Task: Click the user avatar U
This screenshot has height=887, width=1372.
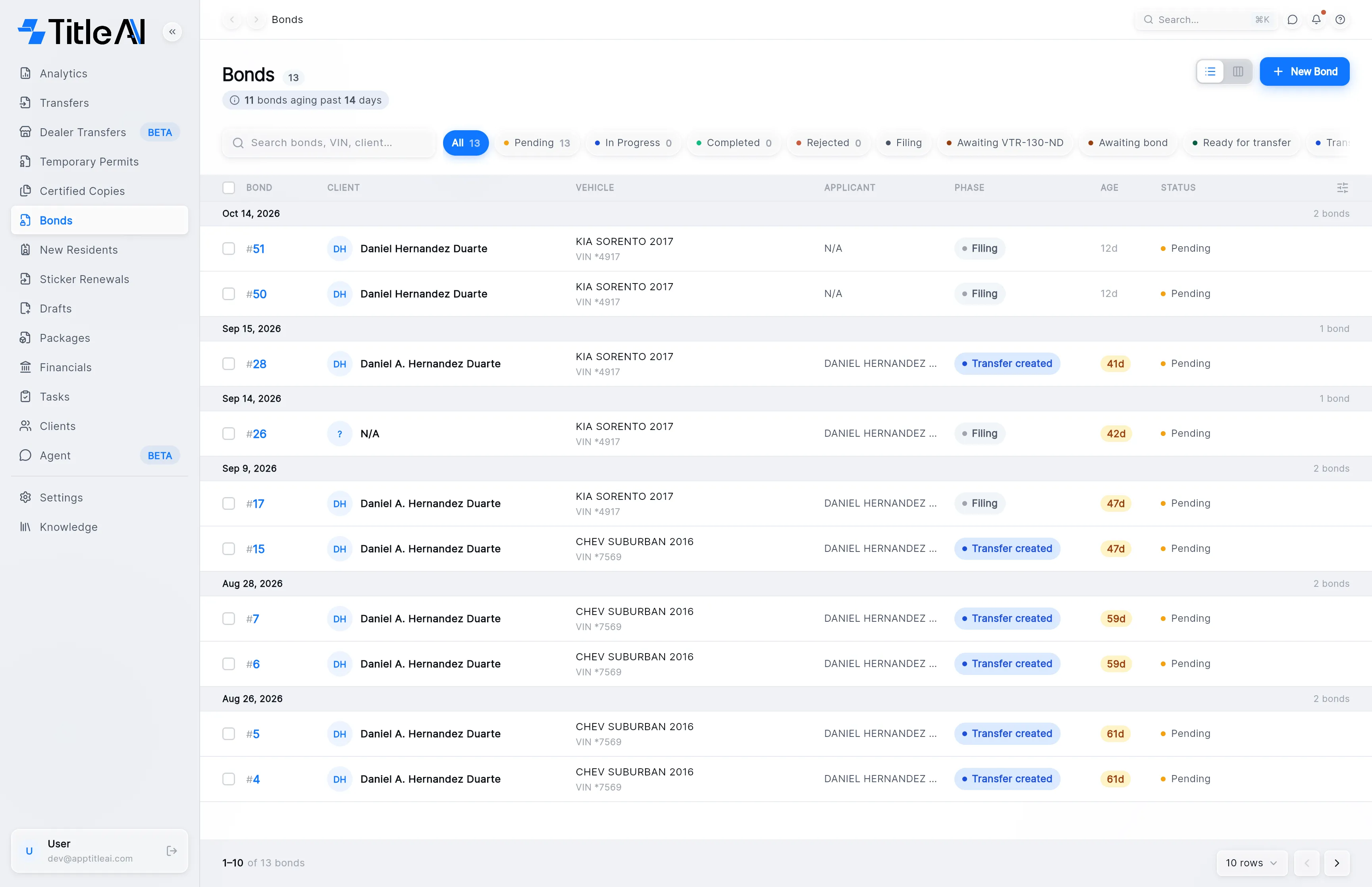Action: pyautogui.click(x=29, y=851)
